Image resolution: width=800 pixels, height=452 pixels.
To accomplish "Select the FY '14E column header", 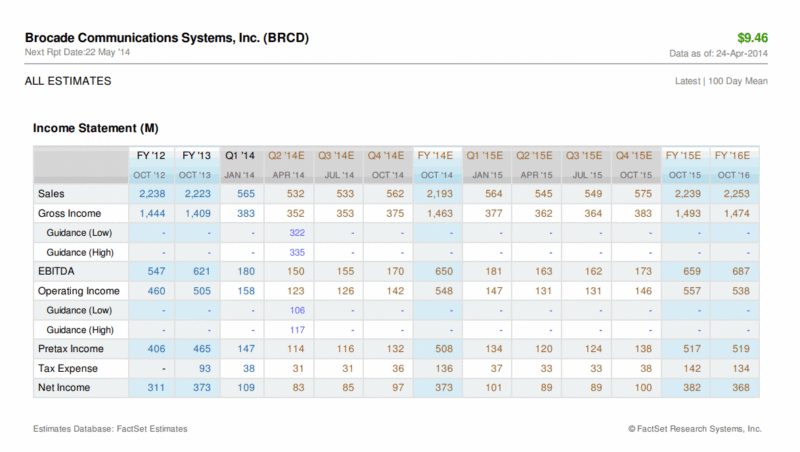I will (435, 156).
